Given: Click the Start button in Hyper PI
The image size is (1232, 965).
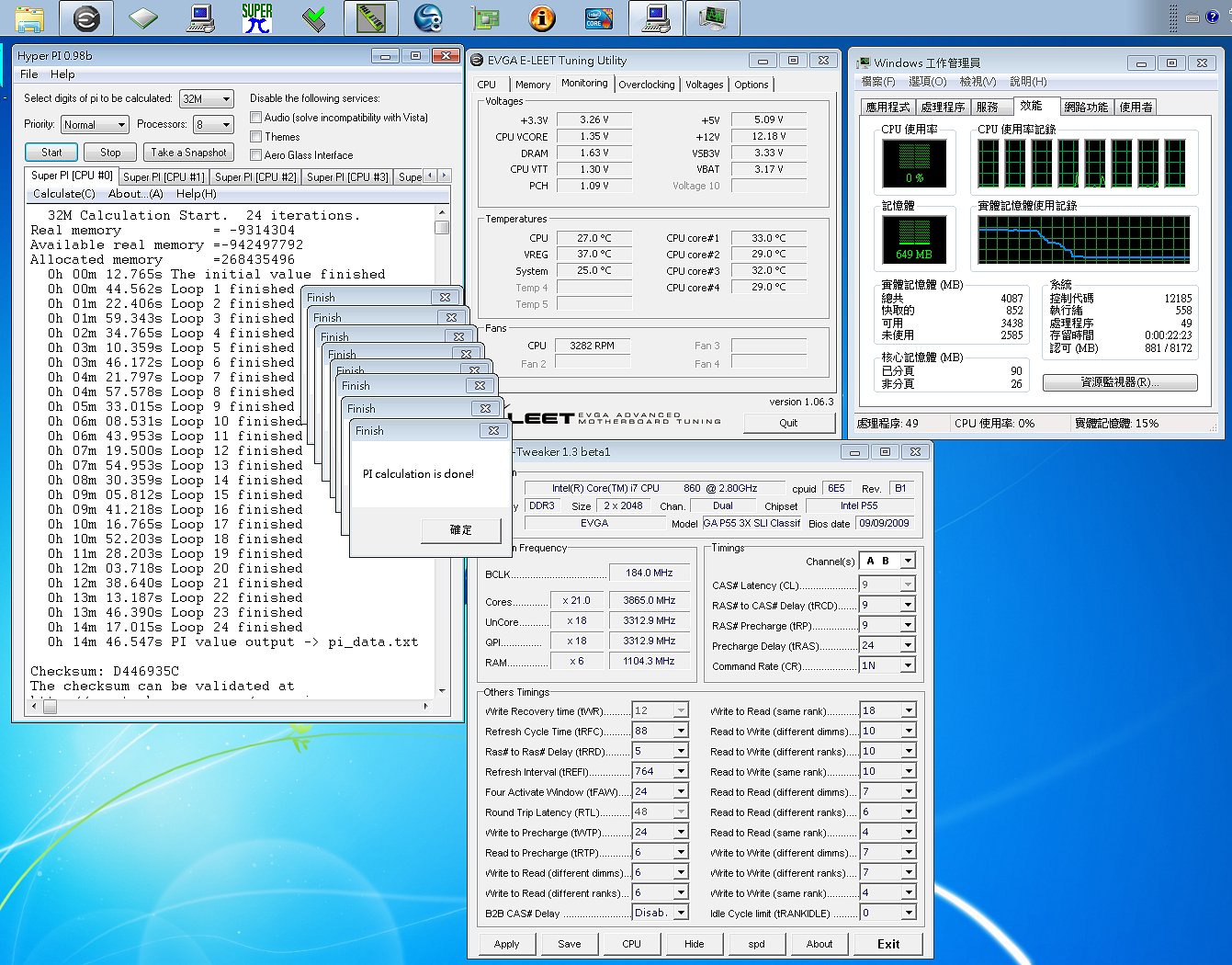Looking at the screenshot, I should click(x=51, y=153).
